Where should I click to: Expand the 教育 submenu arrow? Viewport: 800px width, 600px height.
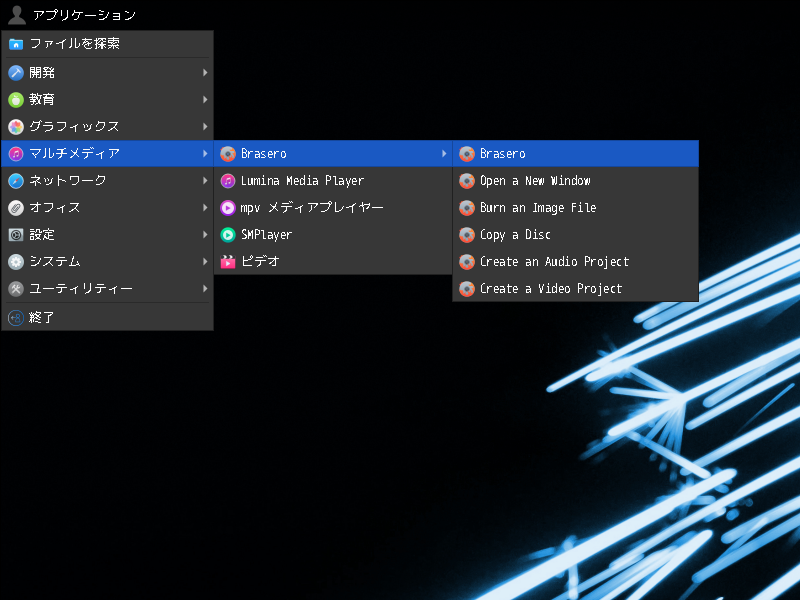point(205,99)
